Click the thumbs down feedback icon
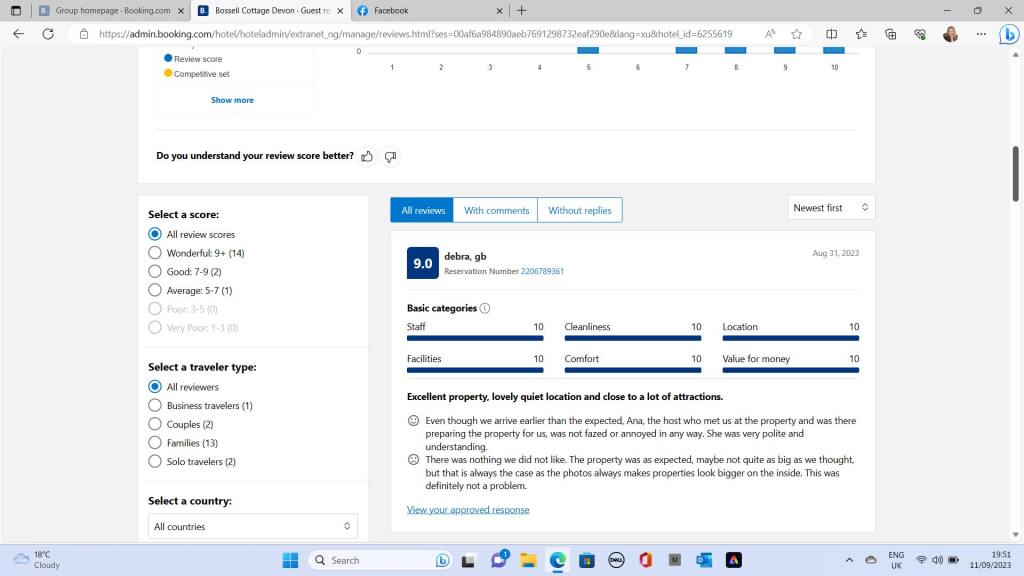The width and height of the screenshot is (1024, 576). click(x=390, y=156)
